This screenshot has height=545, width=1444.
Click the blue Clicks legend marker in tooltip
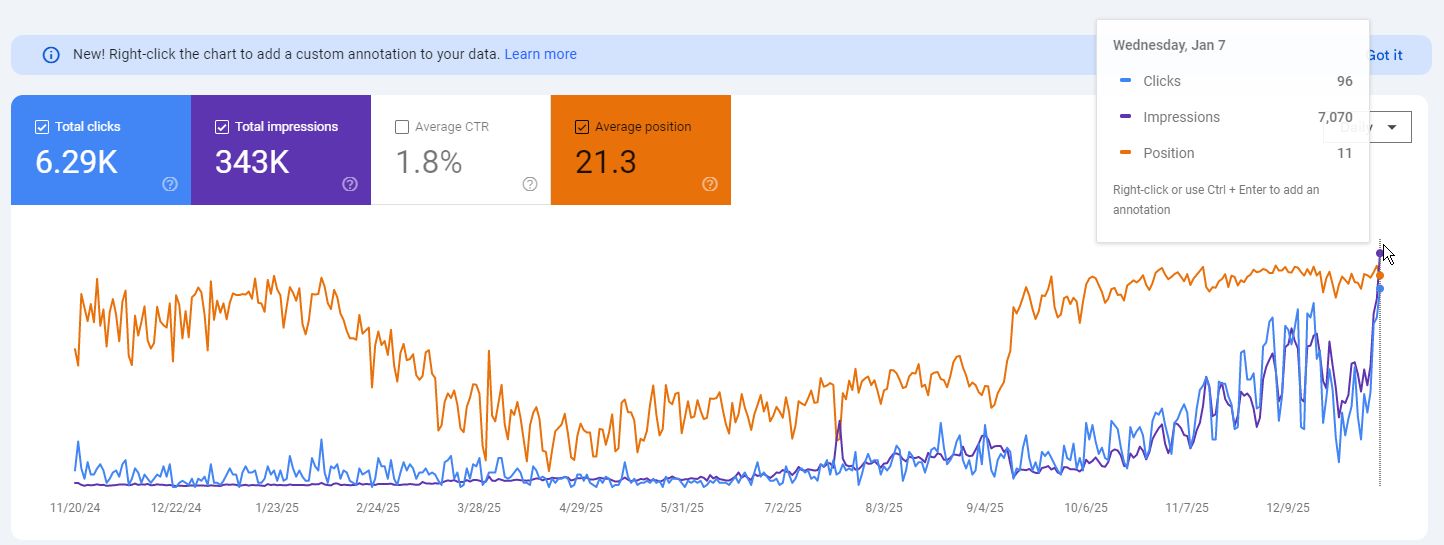point(1126,81)
